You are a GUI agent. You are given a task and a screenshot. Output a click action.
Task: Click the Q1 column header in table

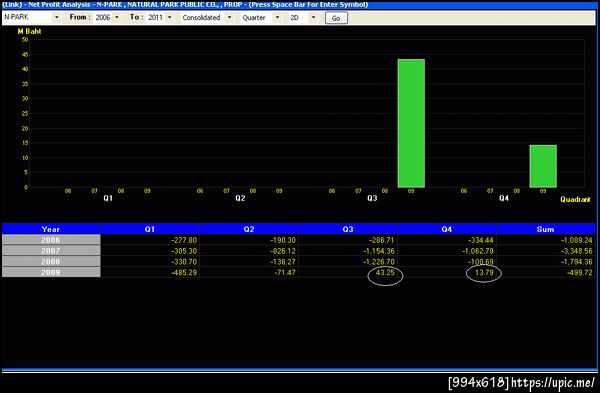tap(150, 229)
